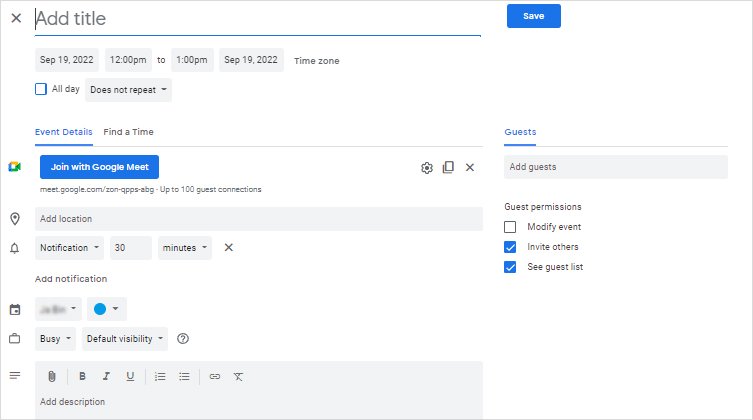
Task: Select the Guests tab
Action: pos(520,132)
